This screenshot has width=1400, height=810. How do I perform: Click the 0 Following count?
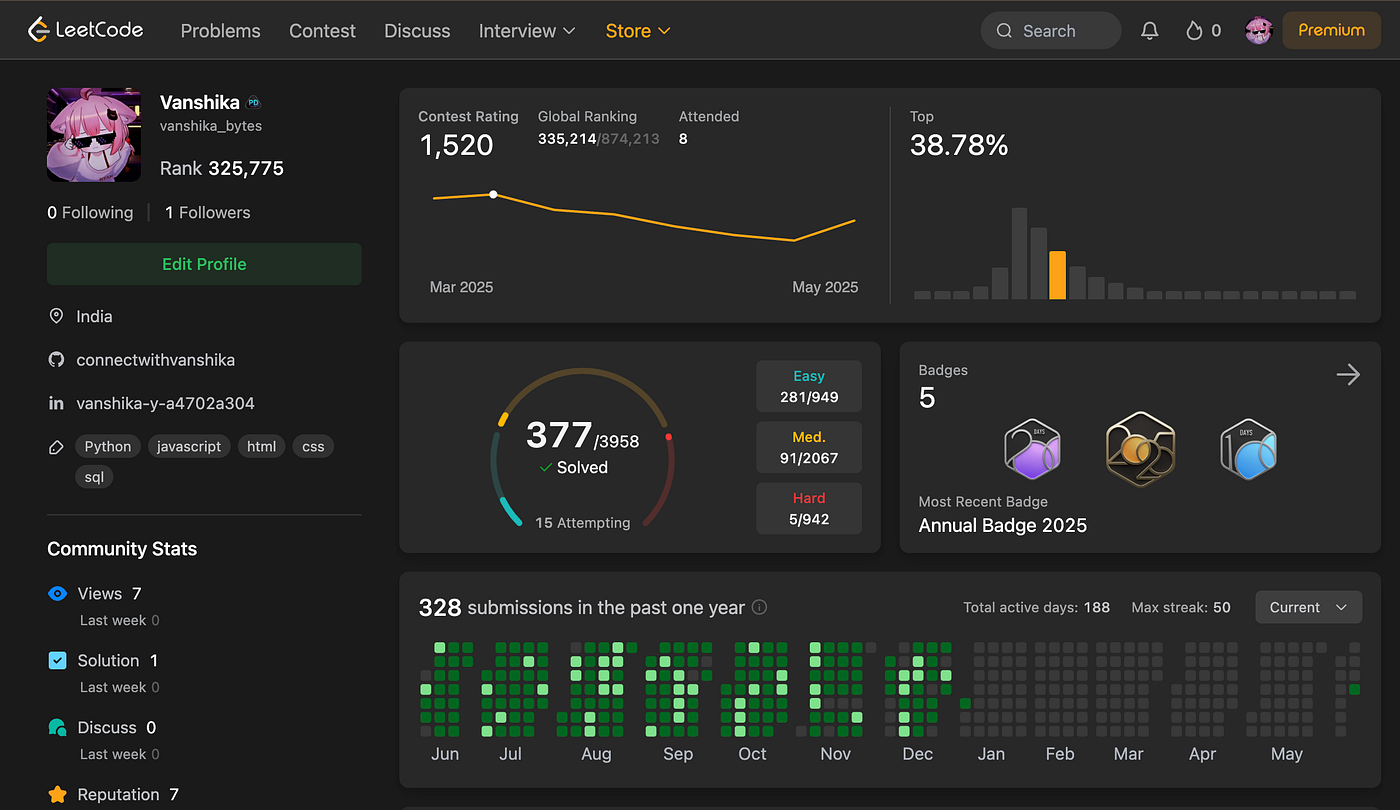coord(90,213)
